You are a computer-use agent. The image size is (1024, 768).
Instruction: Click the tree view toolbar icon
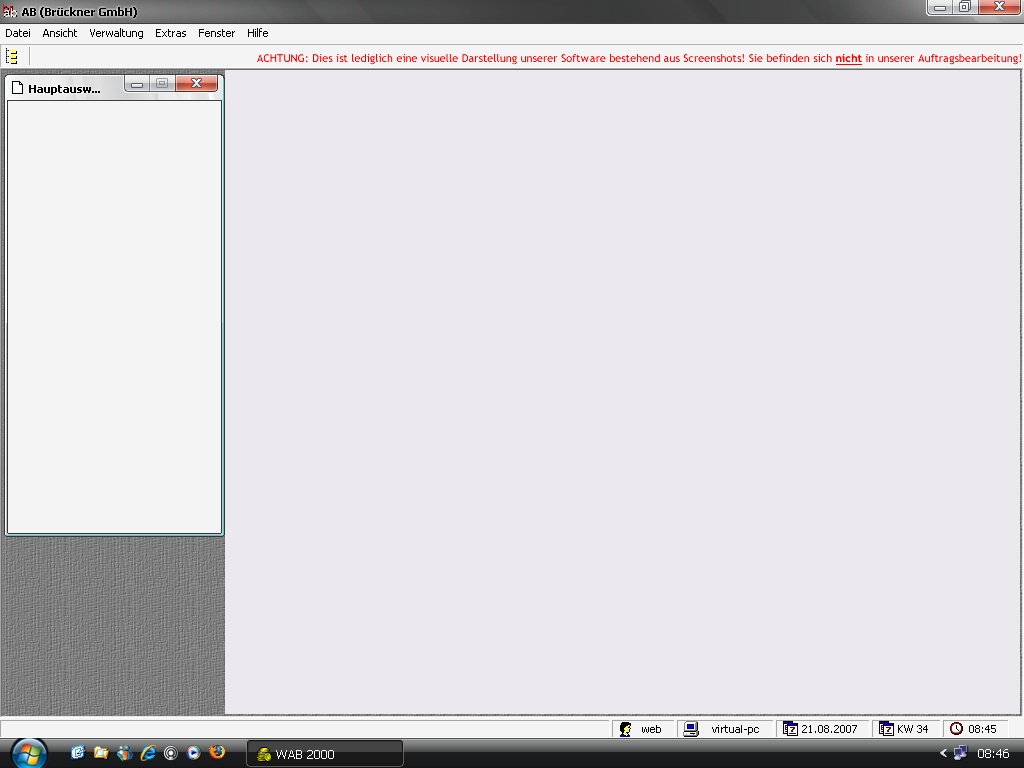click(12, 57)
